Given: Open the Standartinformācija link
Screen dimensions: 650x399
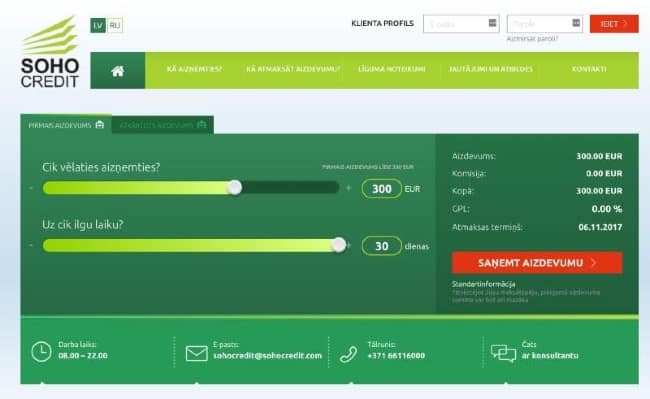Looking at the screenshot, I should 483,284.
